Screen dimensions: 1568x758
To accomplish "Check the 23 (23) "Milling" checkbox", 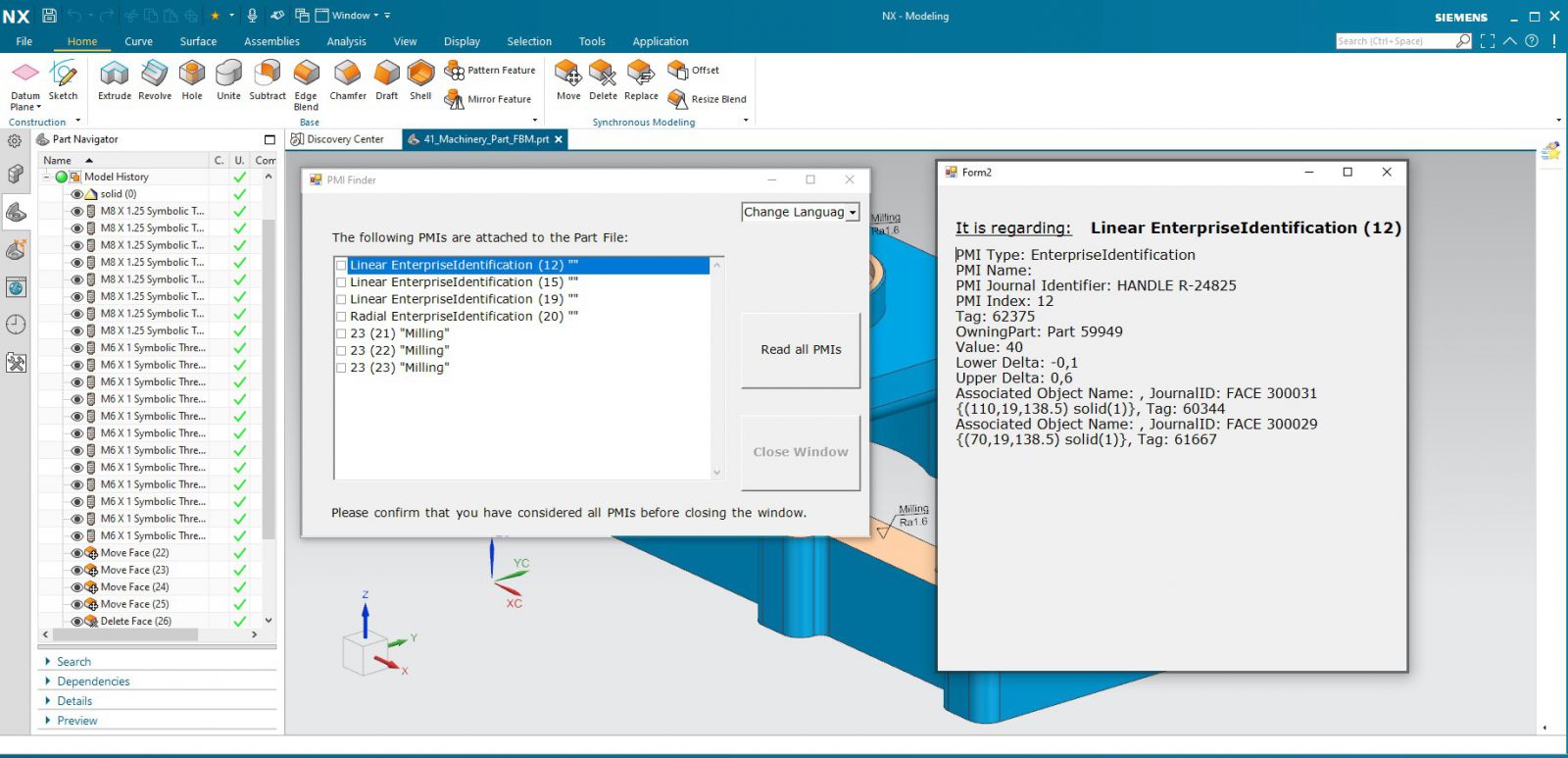I will 341,368.
